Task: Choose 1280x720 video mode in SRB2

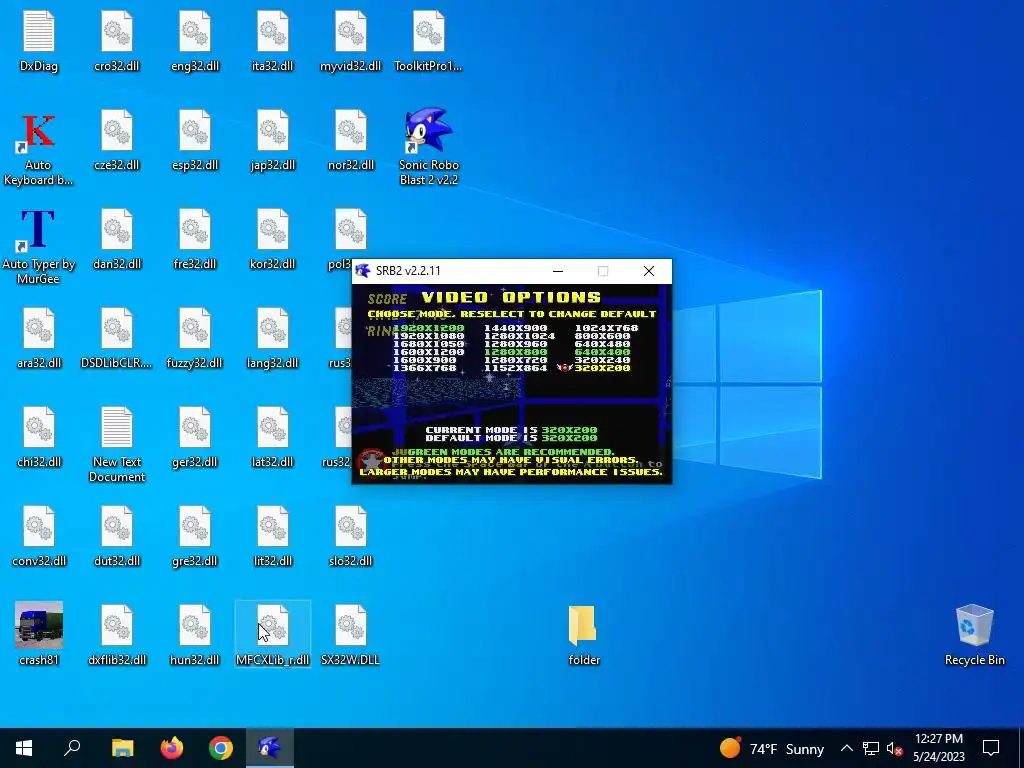Action: (515, 360)
